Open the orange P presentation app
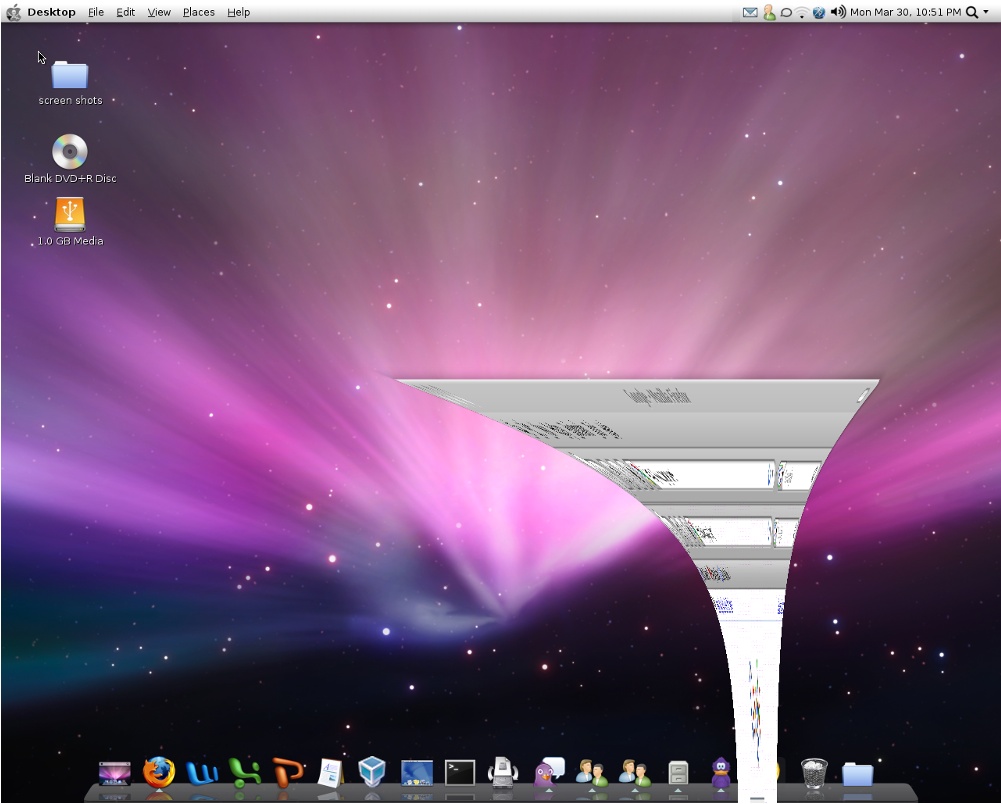The width and height of the screenshot is (1001, 804). (x=288, y=773)
